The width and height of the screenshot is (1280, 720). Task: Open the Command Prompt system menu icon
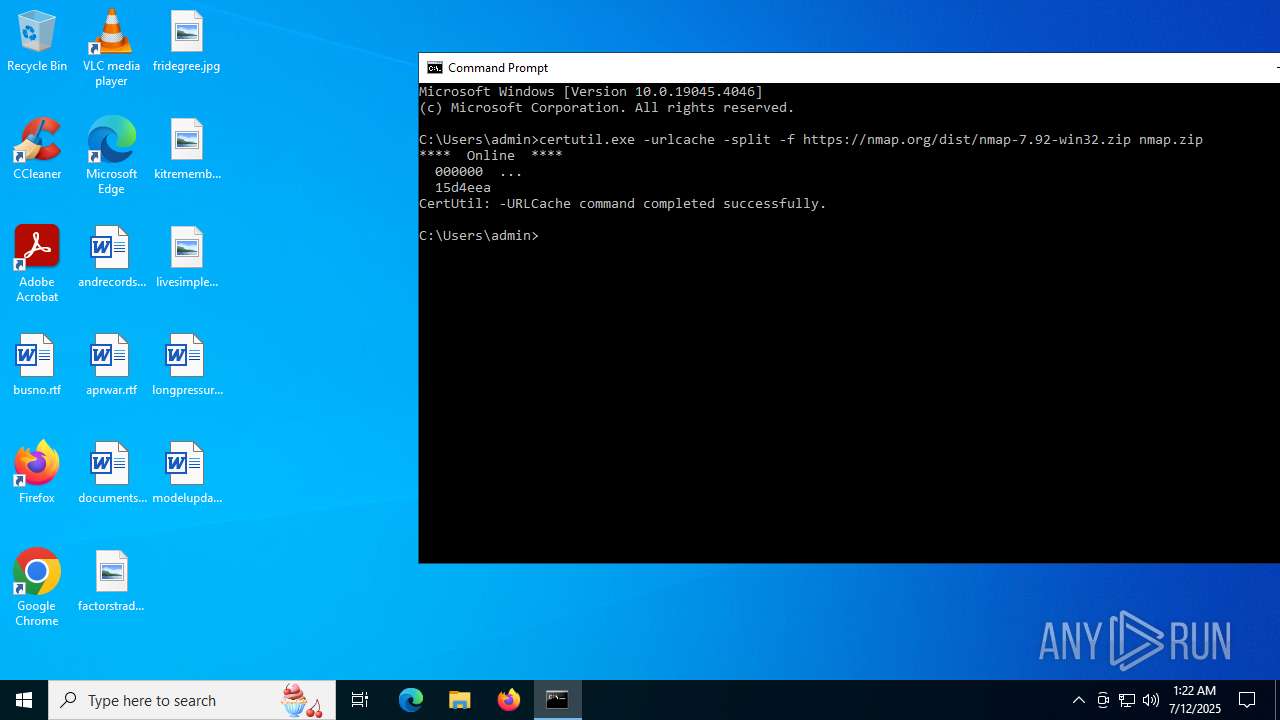434,68
